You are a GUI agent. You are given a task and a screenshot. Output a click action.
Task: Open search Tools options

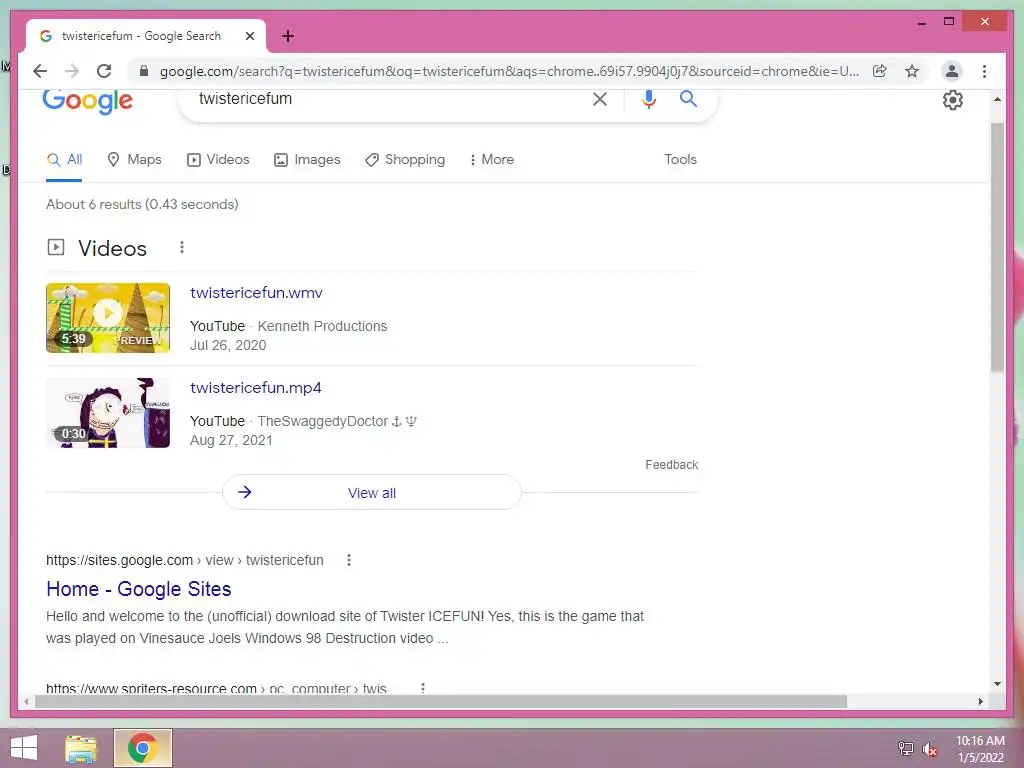(x=680, y=159)
